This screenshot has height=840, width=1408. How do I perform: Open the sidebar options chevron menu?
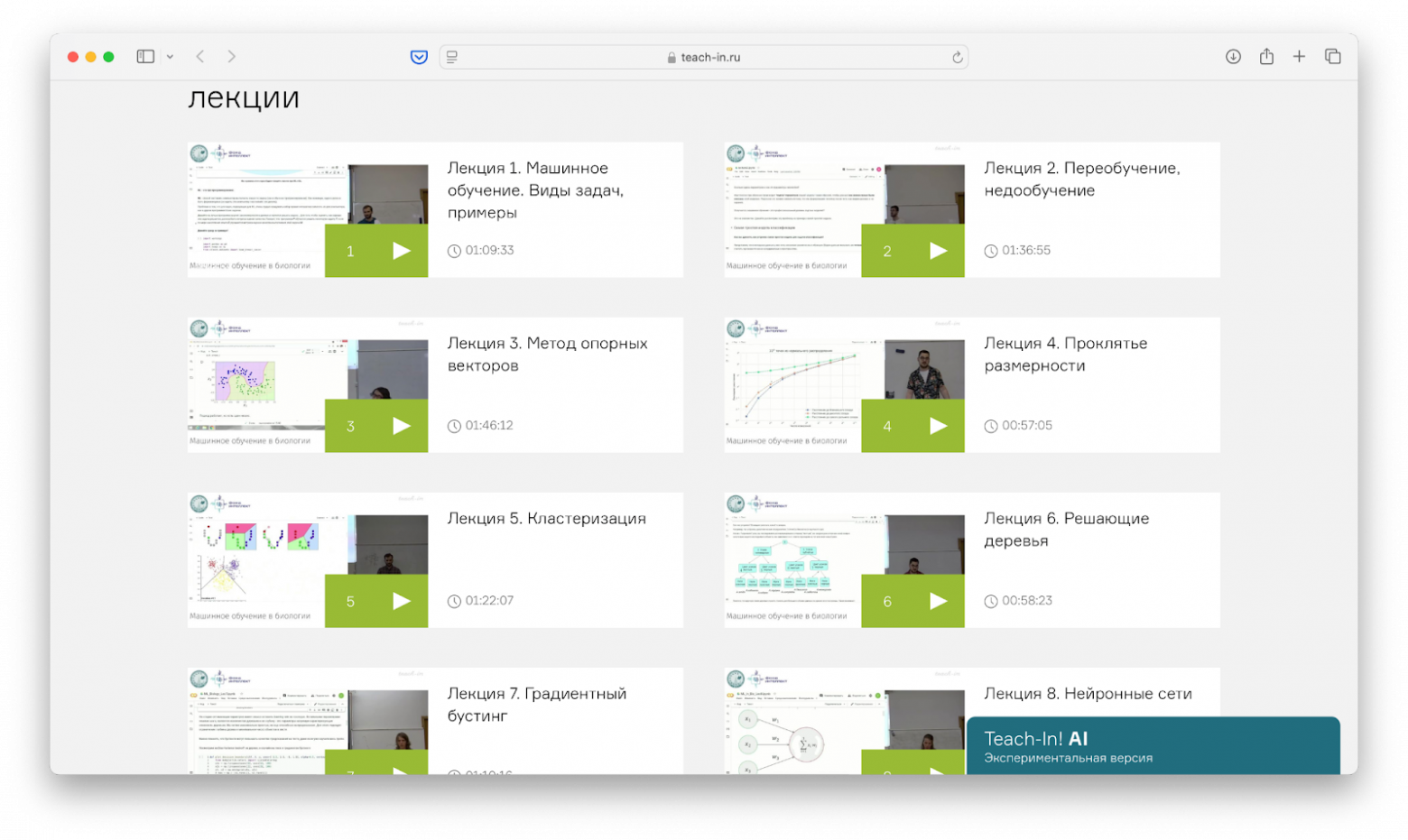click(x=170, y=57)
